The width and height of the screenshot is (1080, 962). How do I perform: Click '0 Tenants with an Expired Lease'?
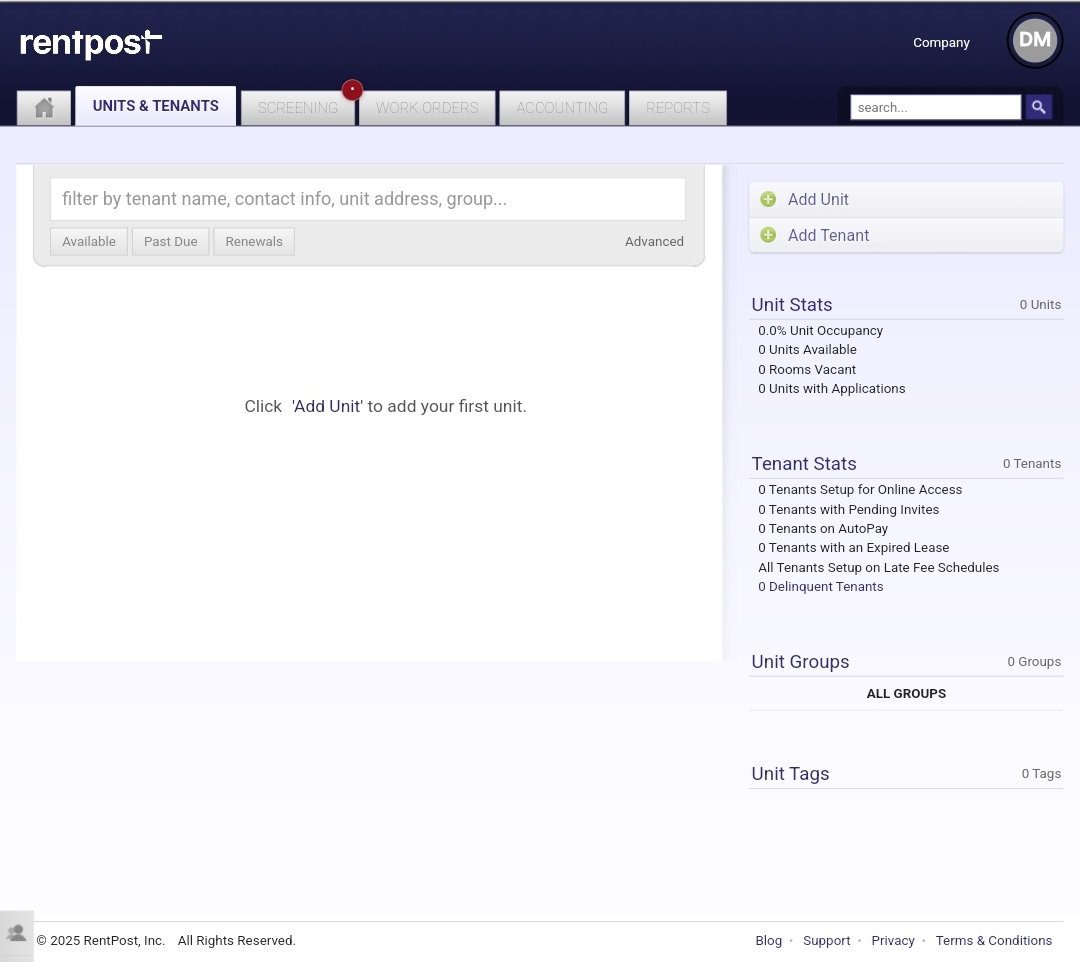click(853, 547)
